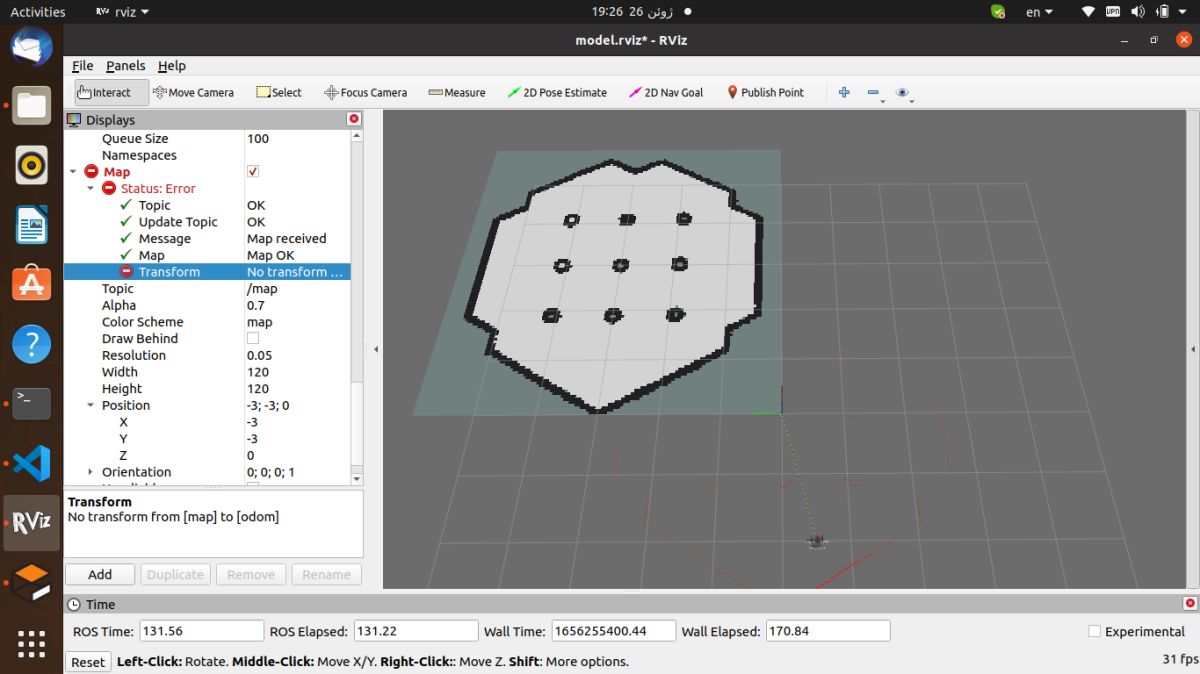Open Visual Studio Code from dock
The width and height of the screenshot is (1200, 674).
pyautogui.click(x=31, y=463)
